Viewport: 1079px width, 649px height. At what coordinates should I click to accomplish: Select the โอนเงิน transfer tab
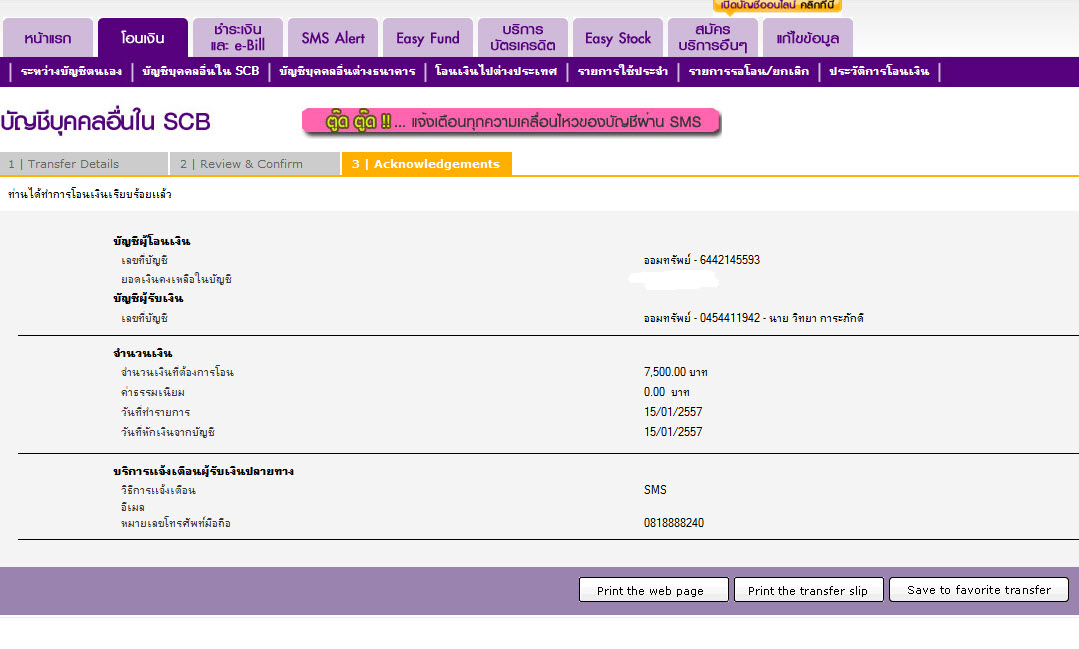coord(142,38)
